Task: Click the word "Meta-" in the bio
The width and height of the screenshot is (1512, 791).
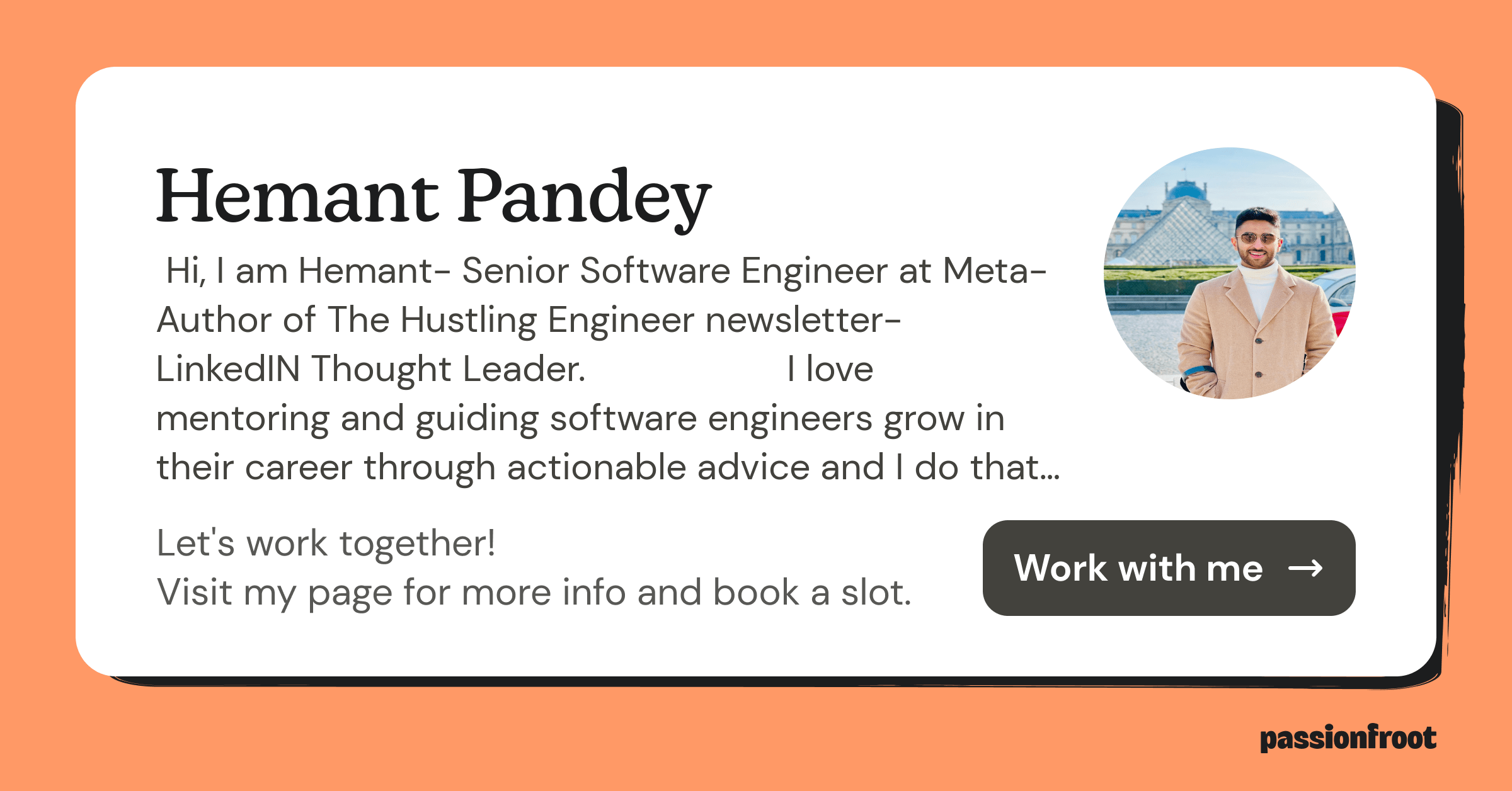Action: pos(994,271)
